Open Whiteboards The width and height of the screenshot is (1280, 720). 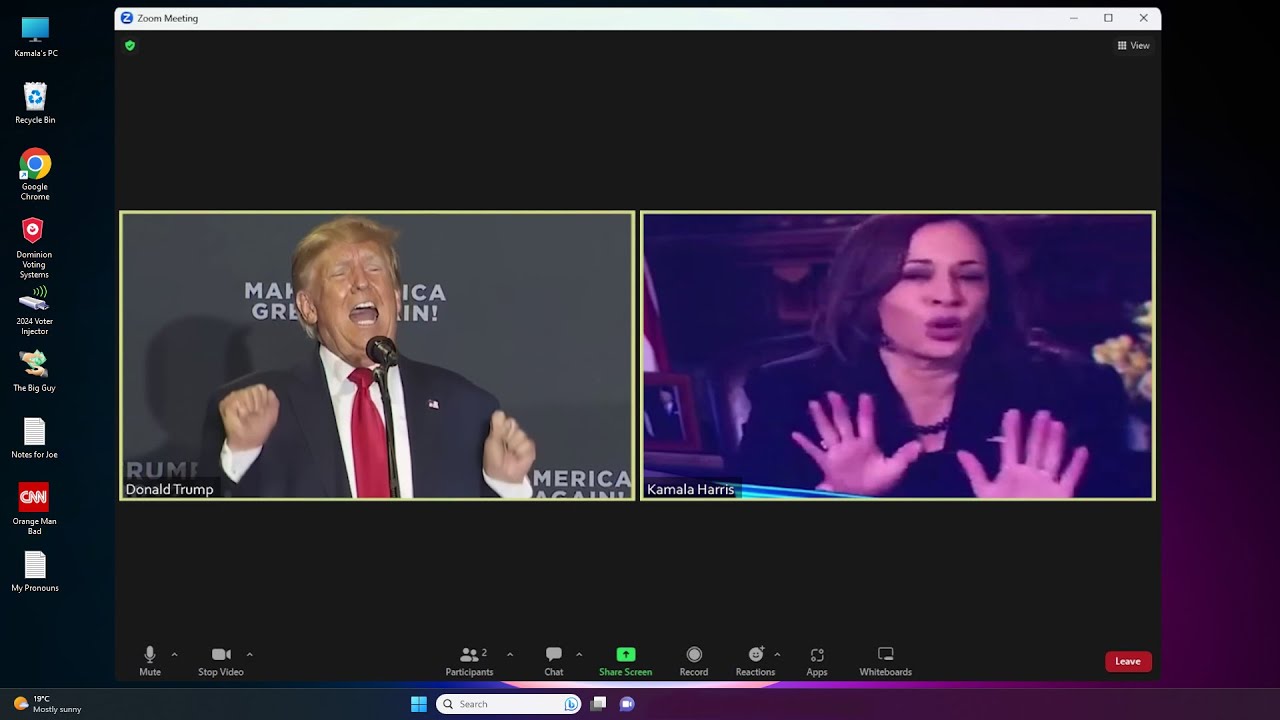click(886, 661)
